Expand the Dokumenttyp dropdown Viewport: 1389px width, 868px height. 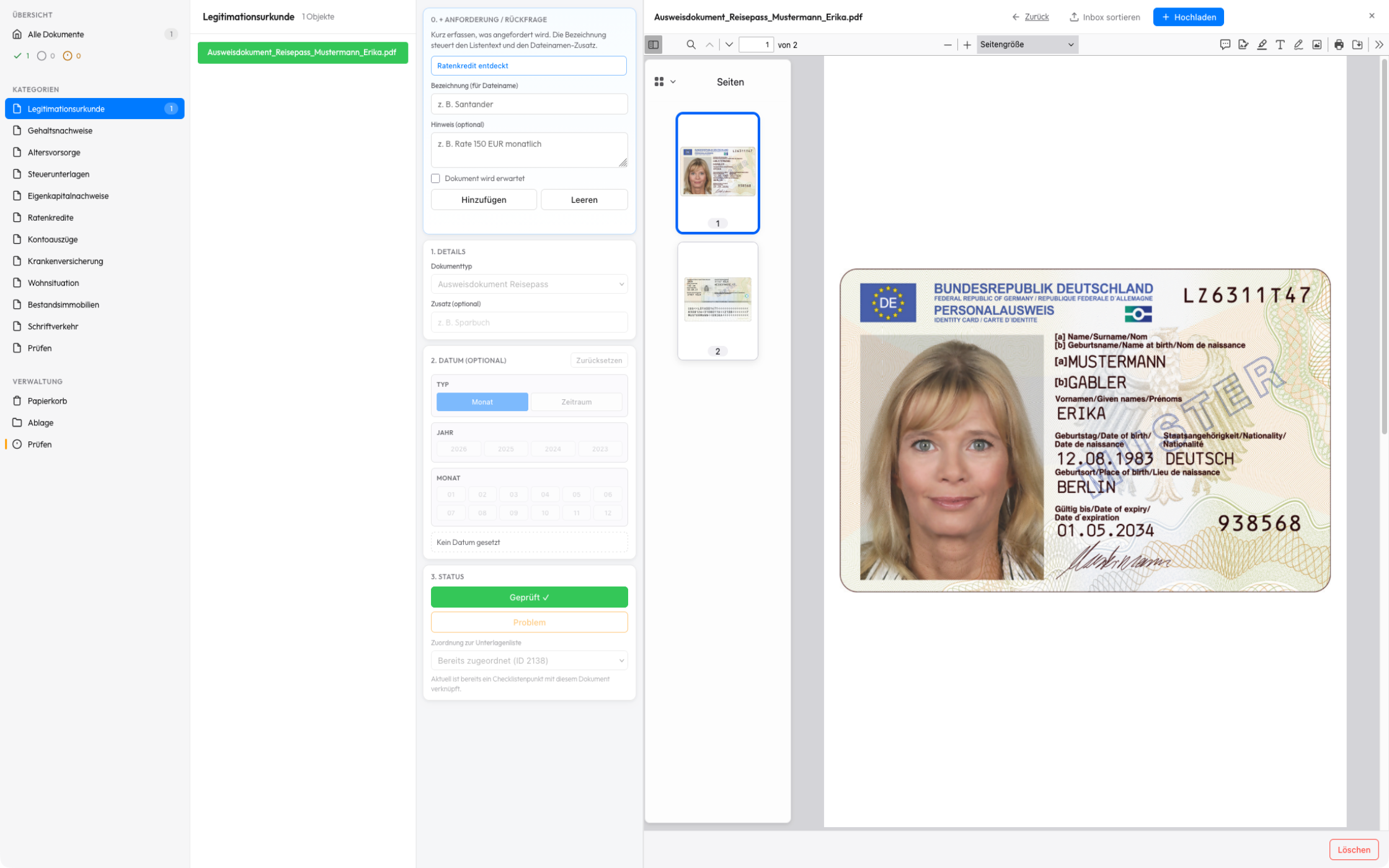pos(529,284)
